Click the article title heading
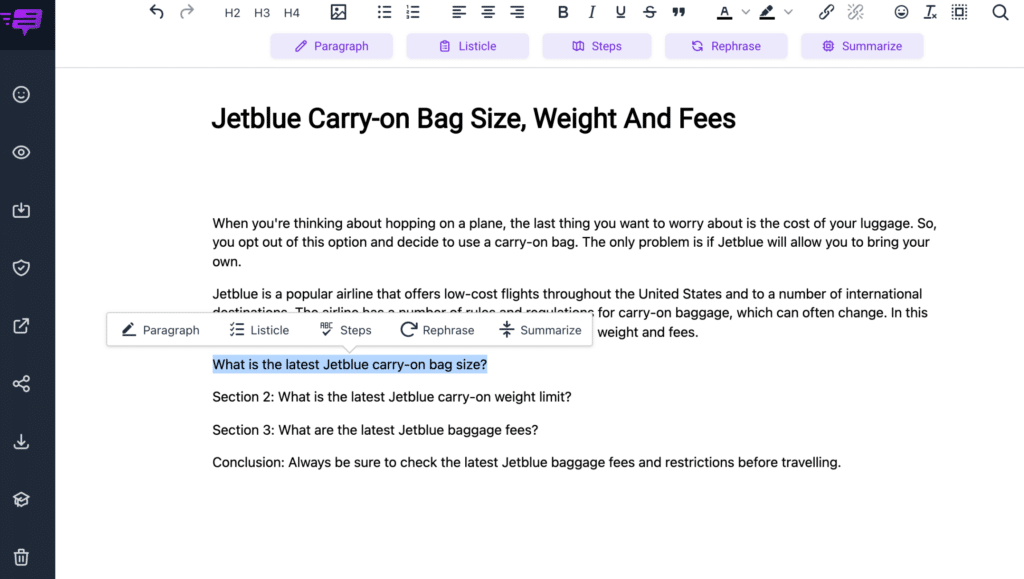The height and width of the screenshot is (579, 1024). point(473,118)
